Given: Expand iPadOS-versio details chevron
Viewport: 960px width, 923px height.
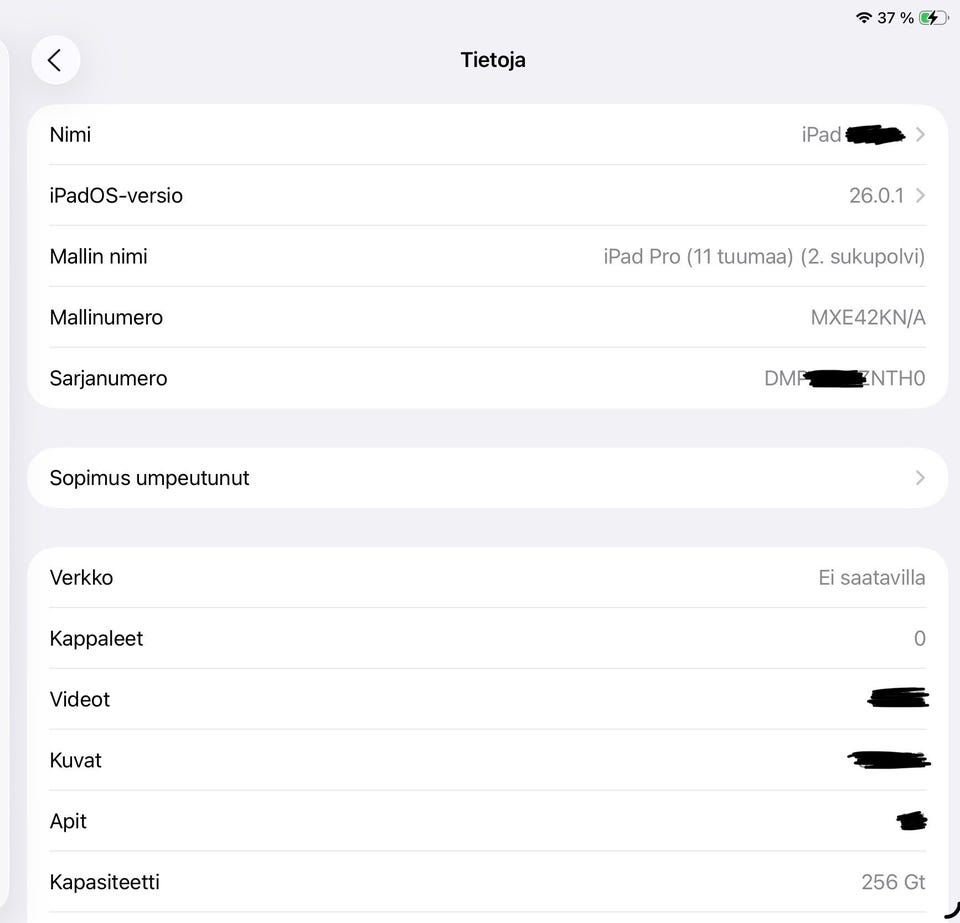Looking at the screenshot, I should [920, 196].
